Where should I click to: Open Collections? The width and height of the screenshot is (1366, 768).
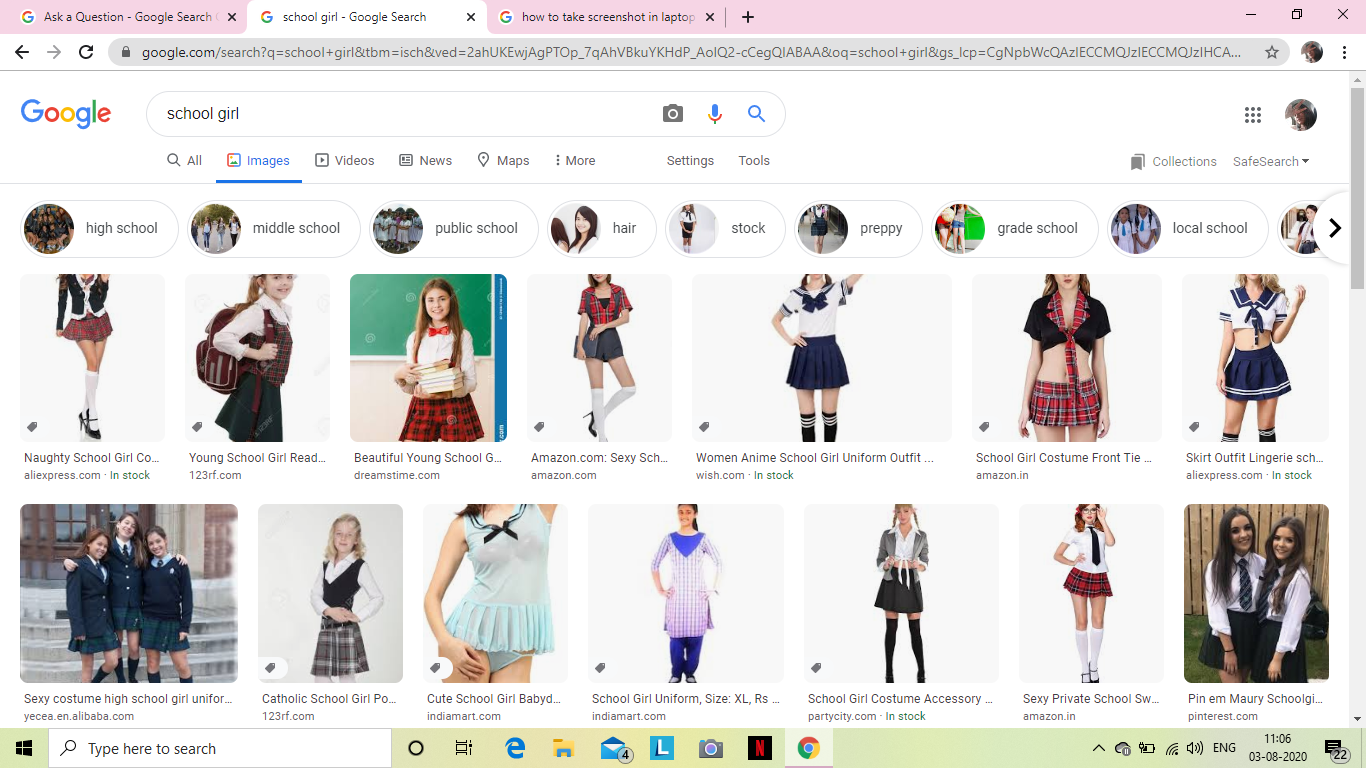click(x=1173, y=161)
